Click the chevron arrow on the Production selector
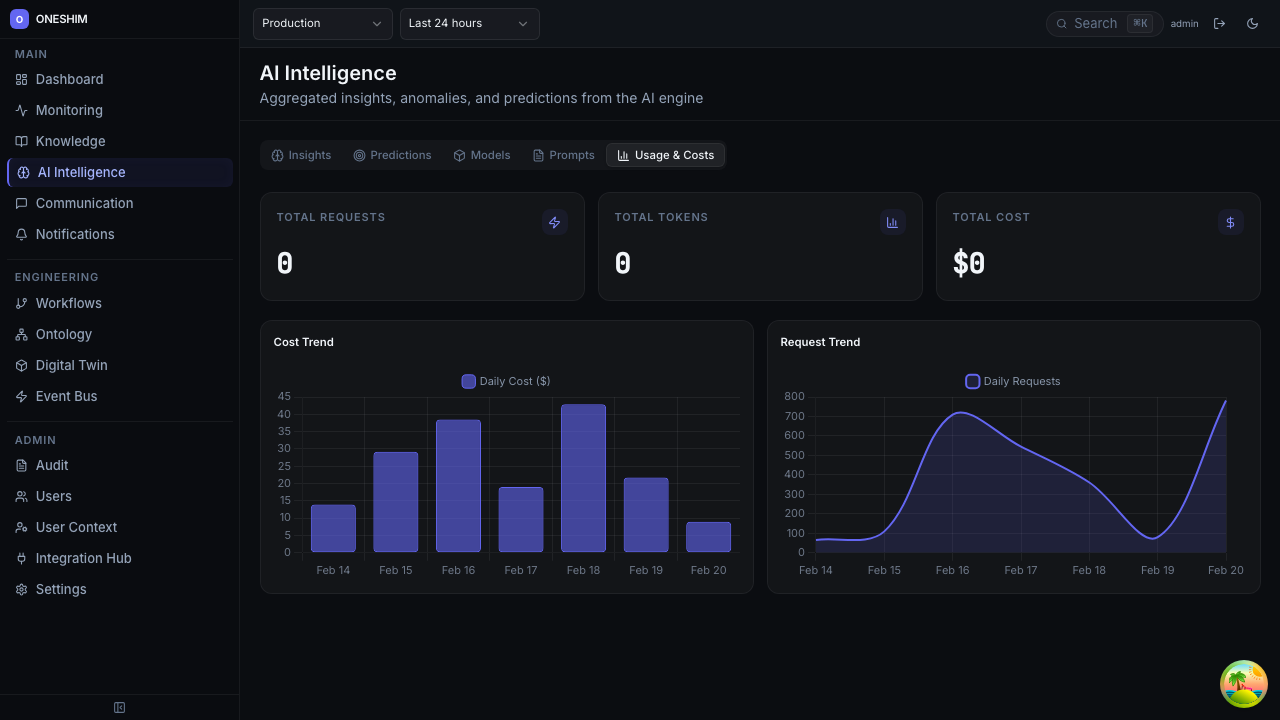 [x=377, y=24]
